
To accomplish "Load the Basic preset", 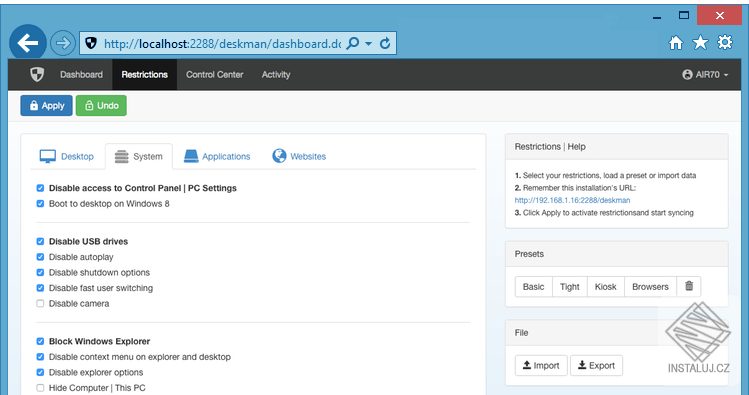I will [534, 287].
